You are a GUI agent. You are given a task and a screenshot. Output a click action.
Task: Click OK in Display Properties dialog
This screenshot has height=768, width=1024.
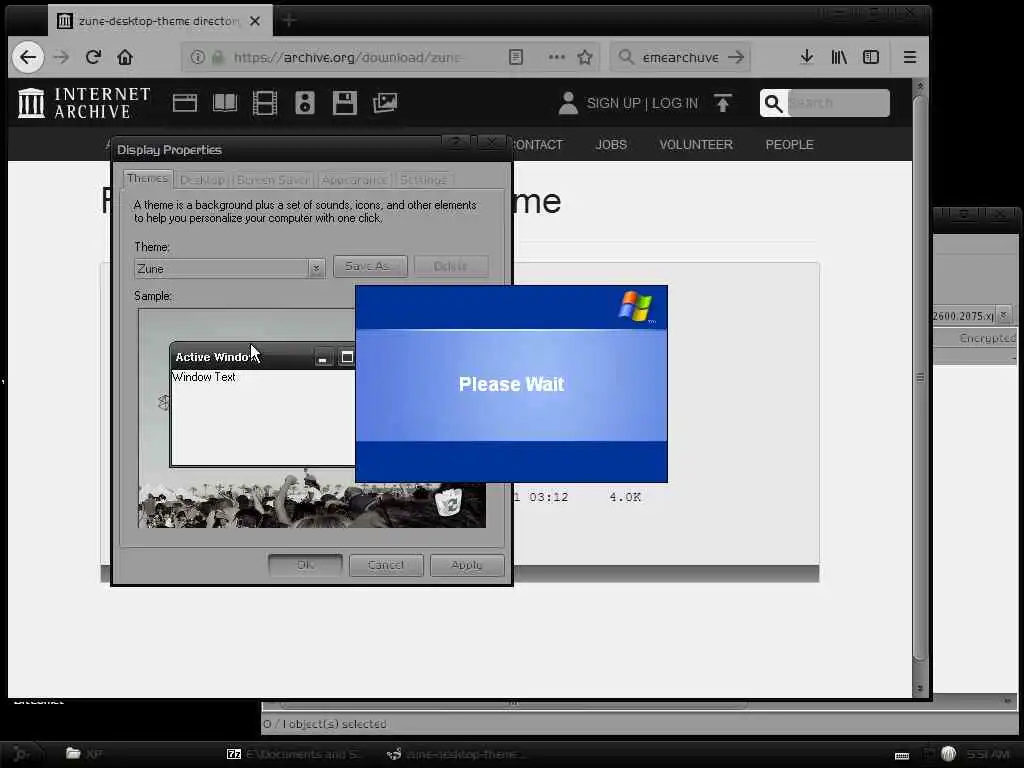point(305,565)
